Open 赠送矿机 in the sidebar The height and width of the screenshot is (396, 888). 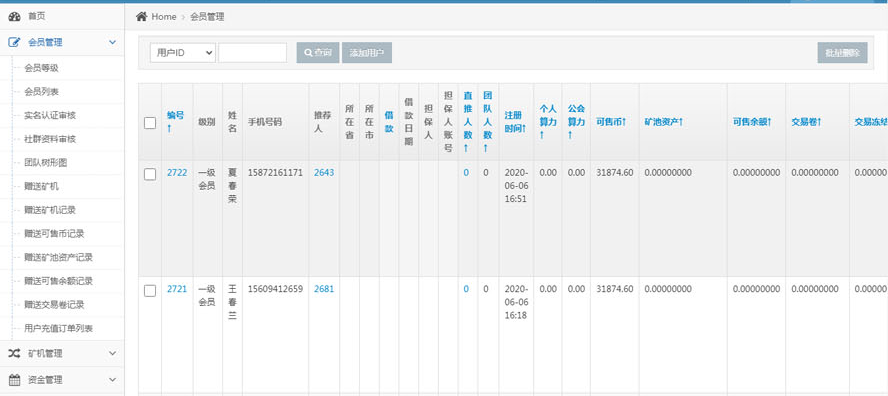[x=41, y=186]
